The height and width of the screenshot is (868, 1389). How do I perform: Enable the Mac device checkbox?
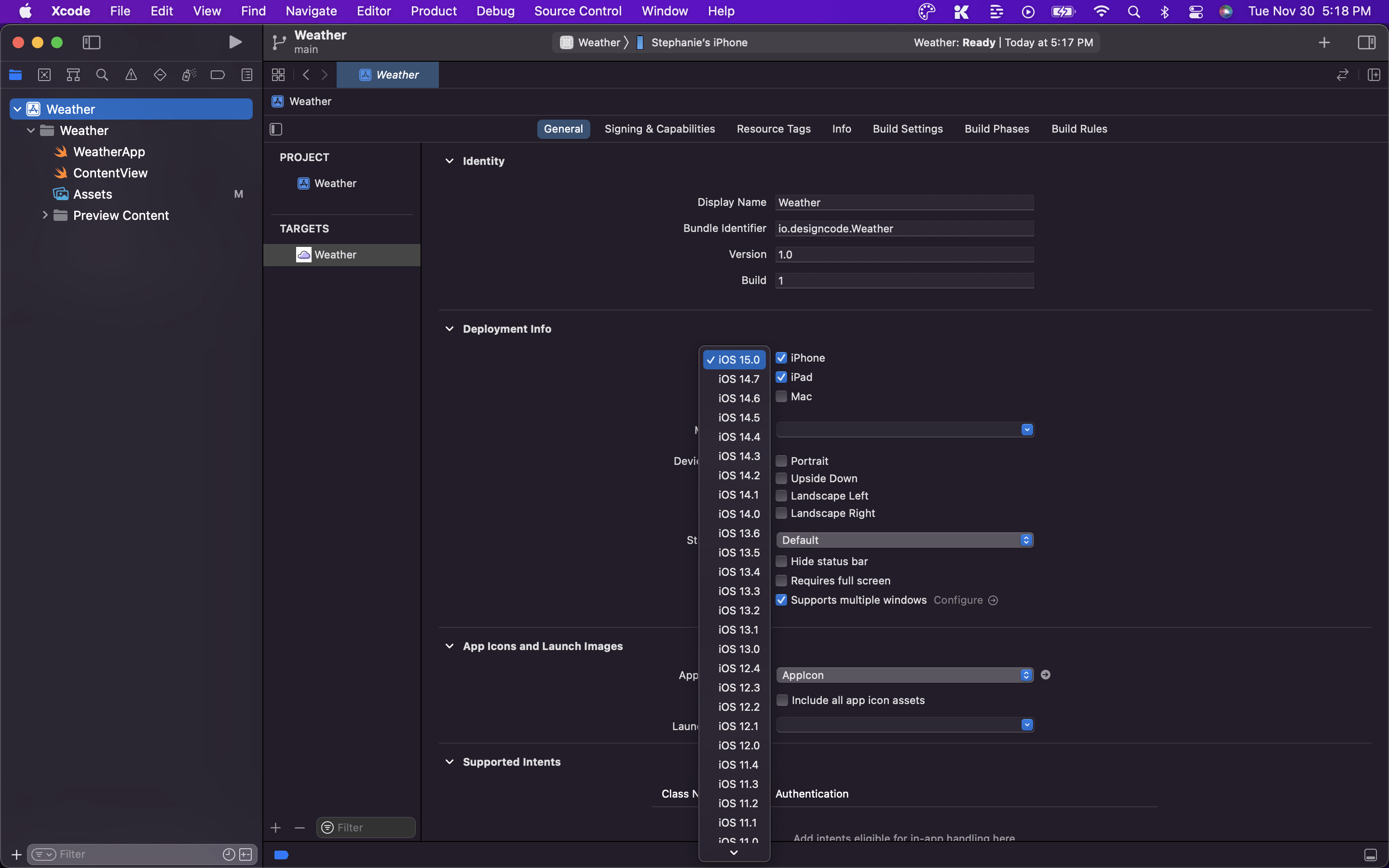pyautogui.click(x=781, y=397)
